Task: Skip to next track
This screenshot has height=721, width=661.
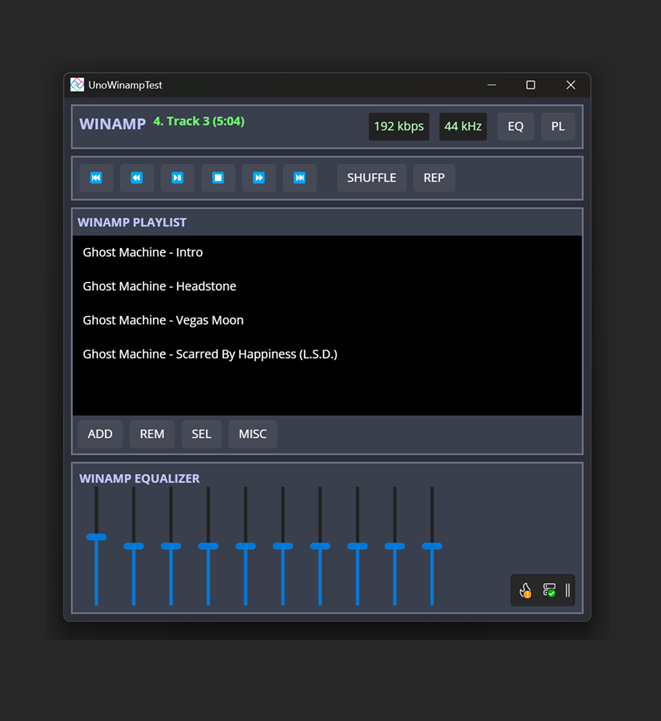Action: click(300, 178)
